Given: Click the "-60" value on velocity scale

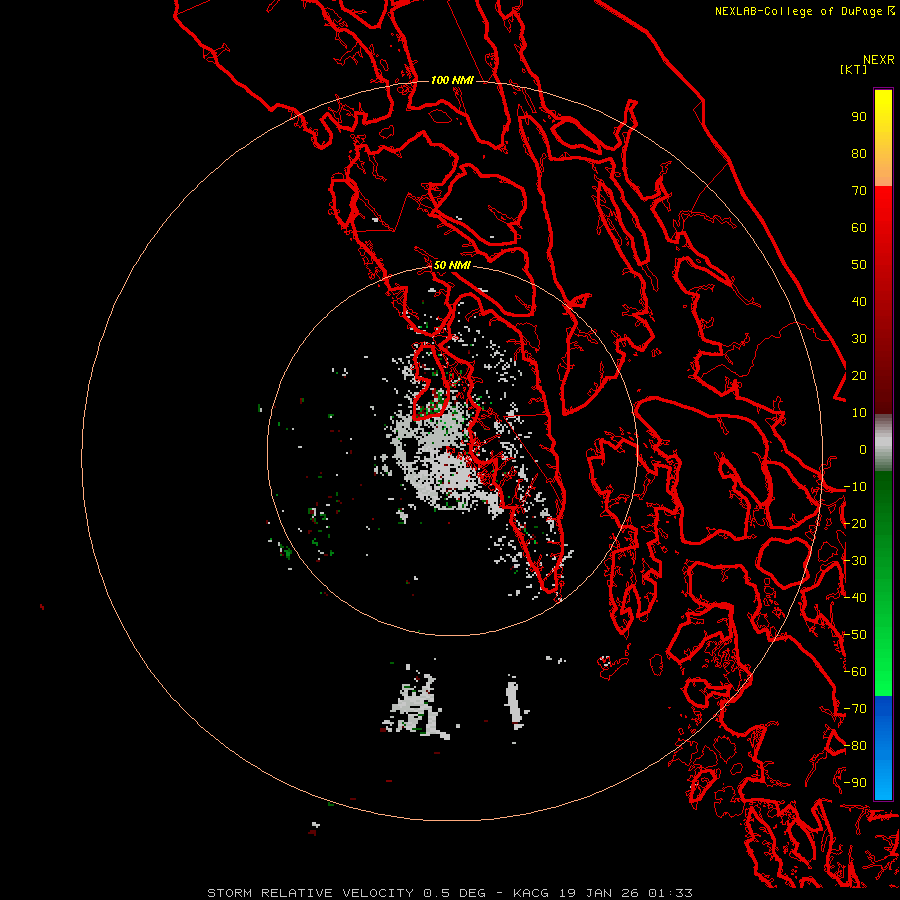Looking at the screenshot, I should pyautogui.click(x=855, y=672).
